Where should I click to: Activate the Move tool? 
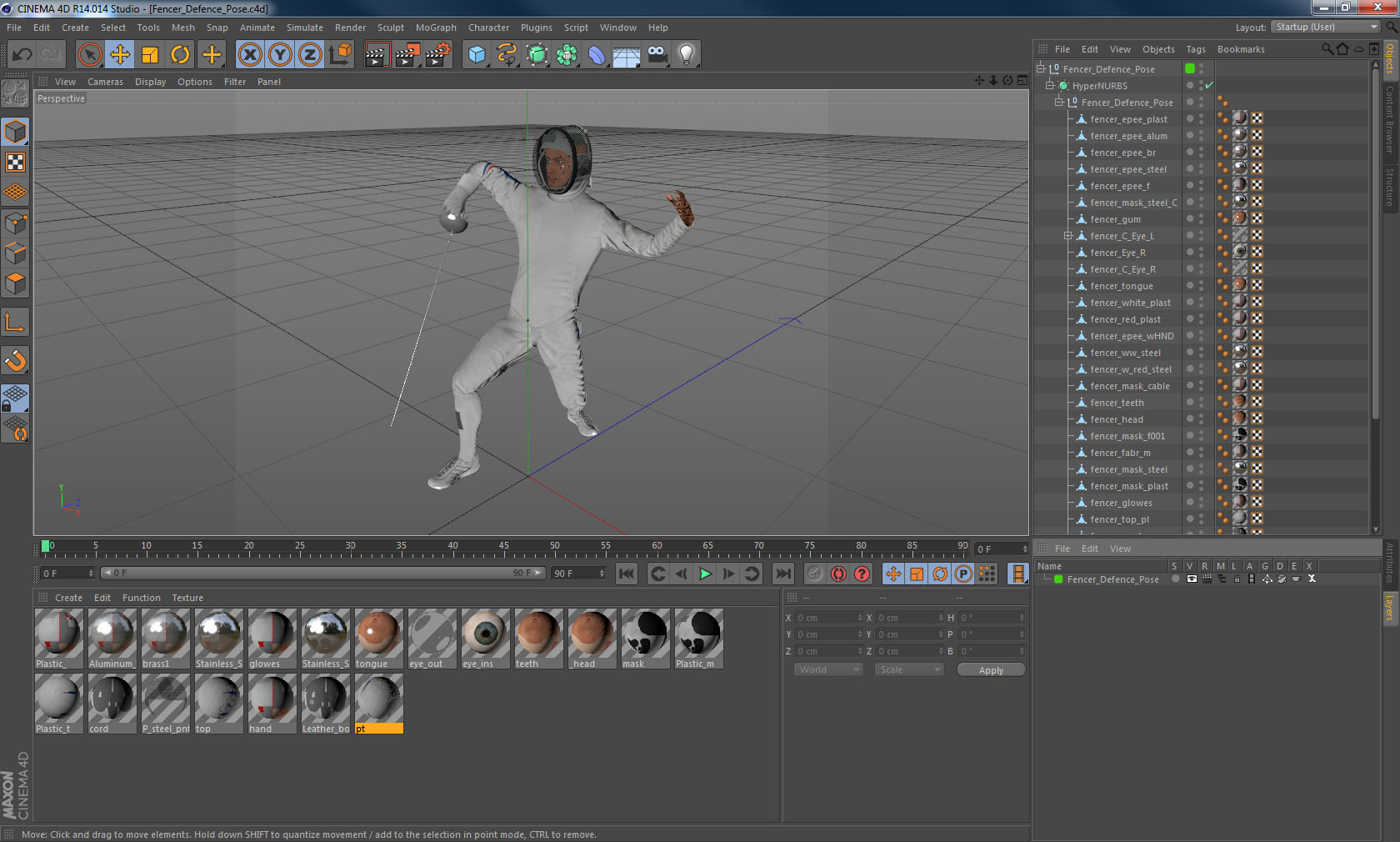coord(120,55)
